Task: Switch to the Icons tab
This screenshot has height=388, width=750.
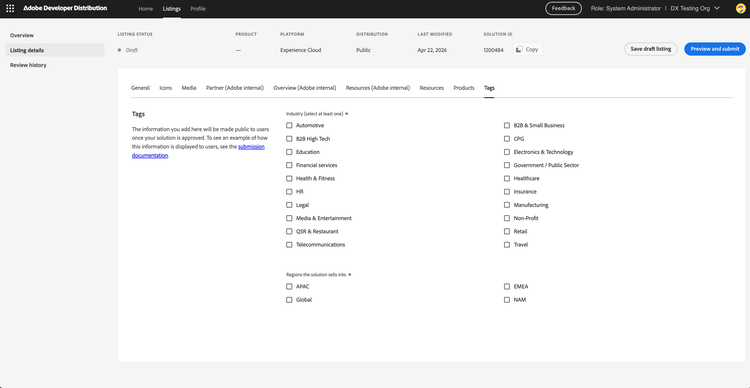Action: 165,88
